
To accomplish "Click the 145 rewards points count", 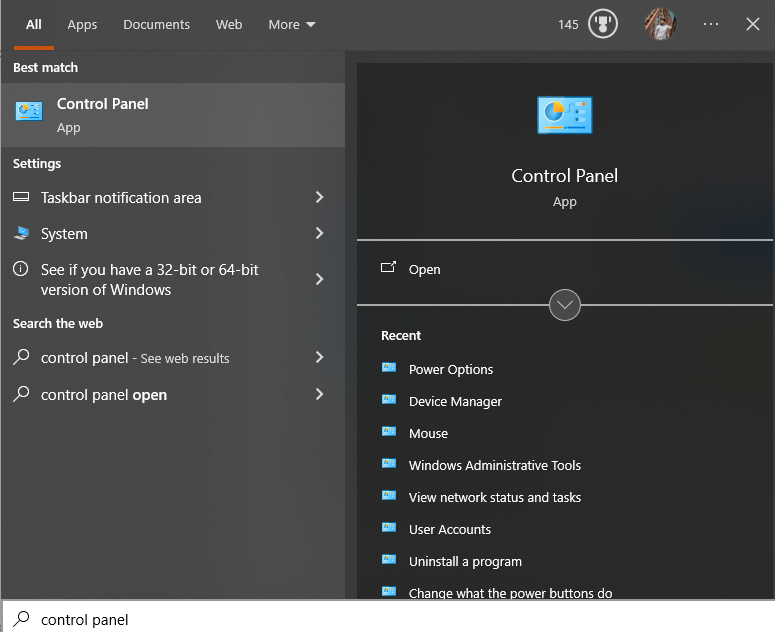I will (x=568, y=25).
